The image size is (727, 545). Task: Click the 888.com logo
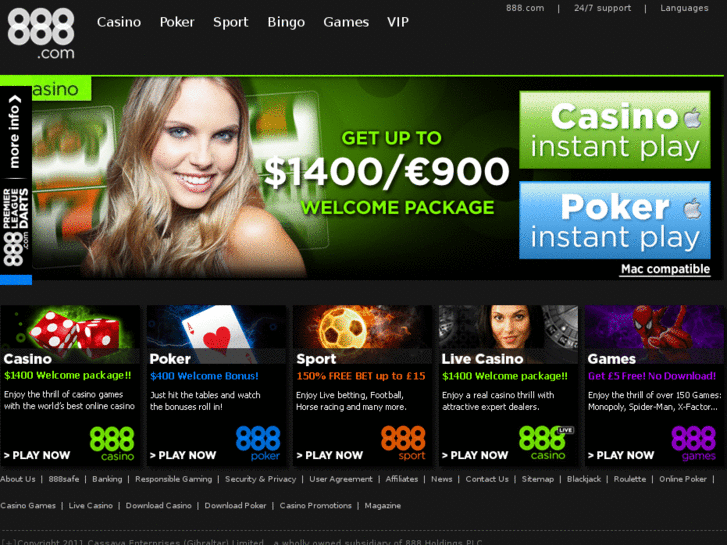[x=41, y=34]
